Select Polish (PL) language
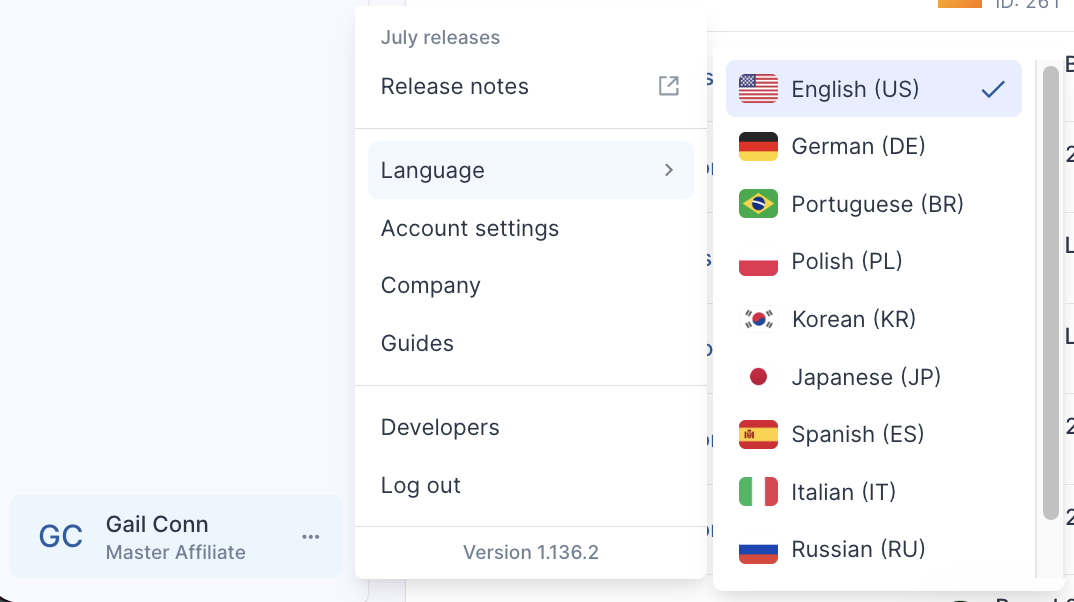Screen dimensions: 1074x602 coord(873,261)
